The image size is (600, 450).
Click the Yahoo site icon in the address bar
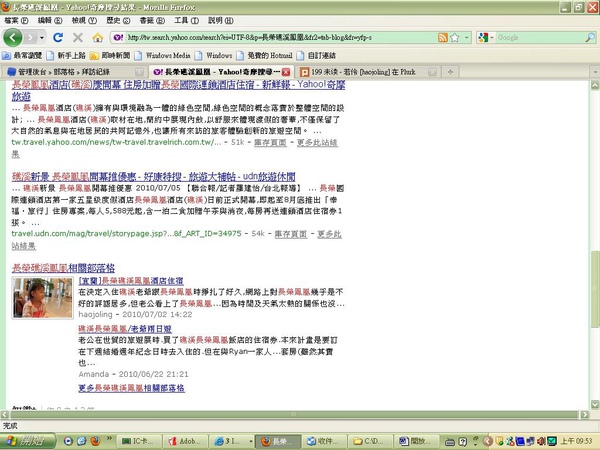point(118,38)
